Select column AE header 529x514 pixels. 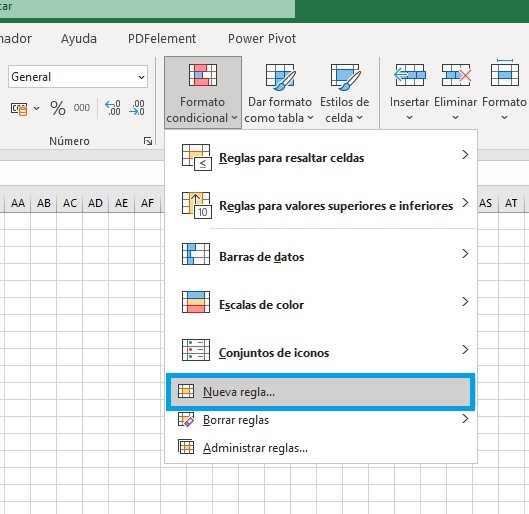(121, 203)
